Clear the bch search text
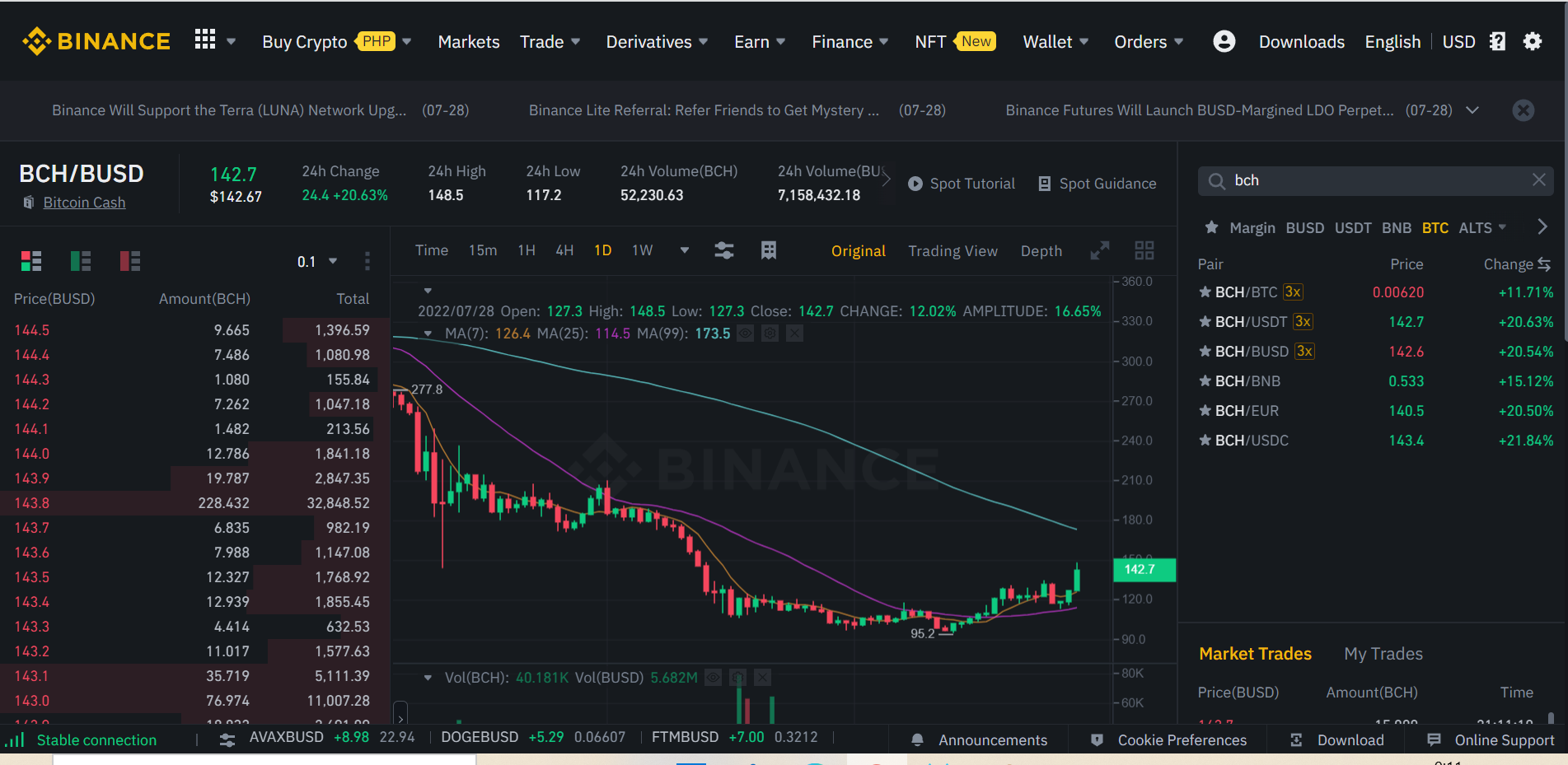The width and height of the screenshot is (1568, 765). 1538,180
